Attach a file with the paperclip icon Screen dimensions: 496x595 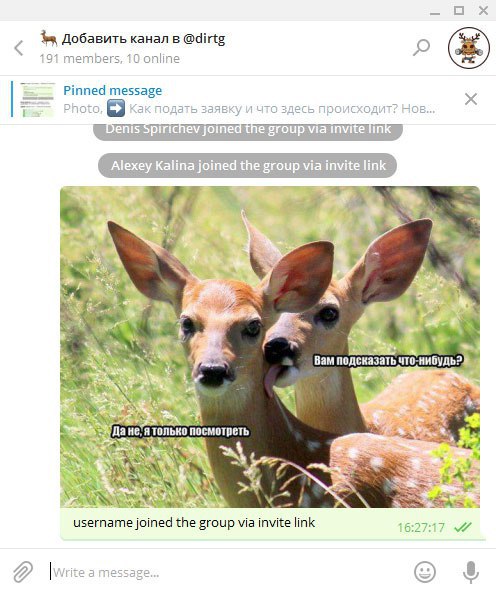[x=23, y=571]
